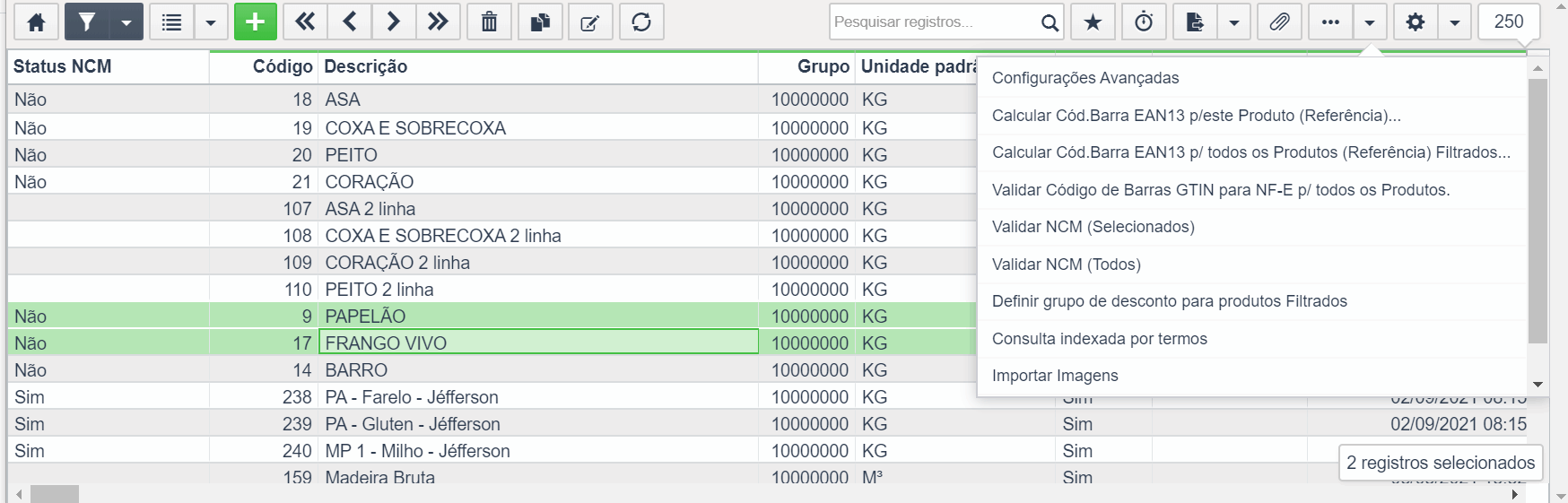Go to last record with double-right arrows

pos(438,22)
